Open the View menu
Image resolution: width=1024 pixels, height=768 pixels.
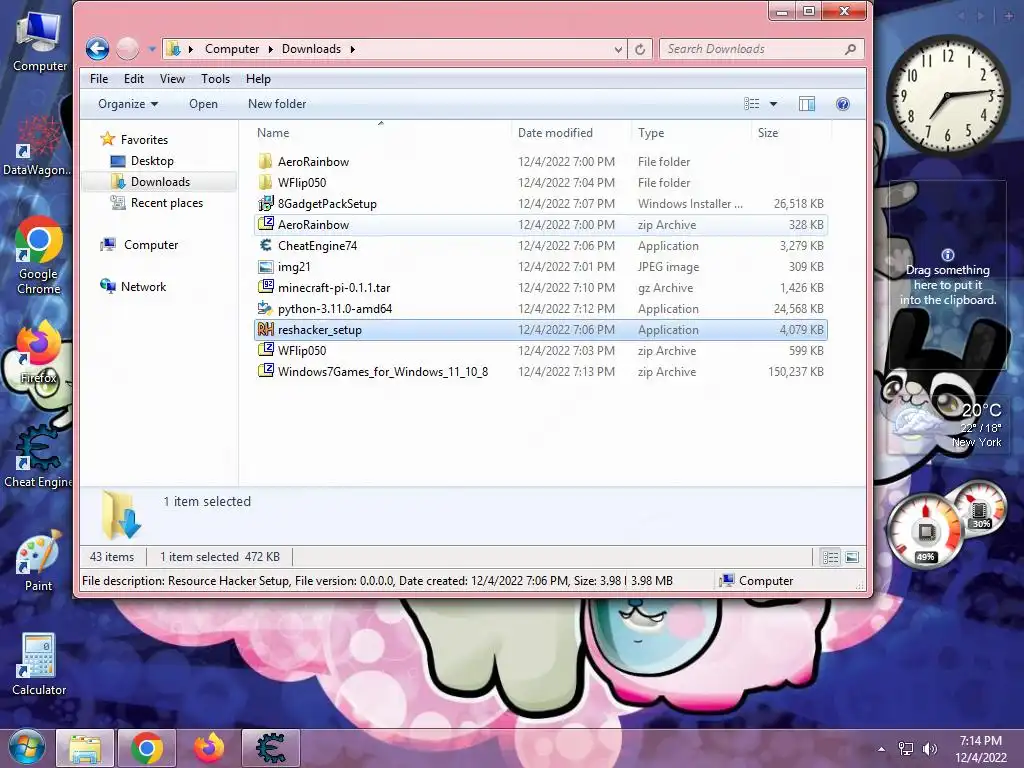click(x=172, y=78)
